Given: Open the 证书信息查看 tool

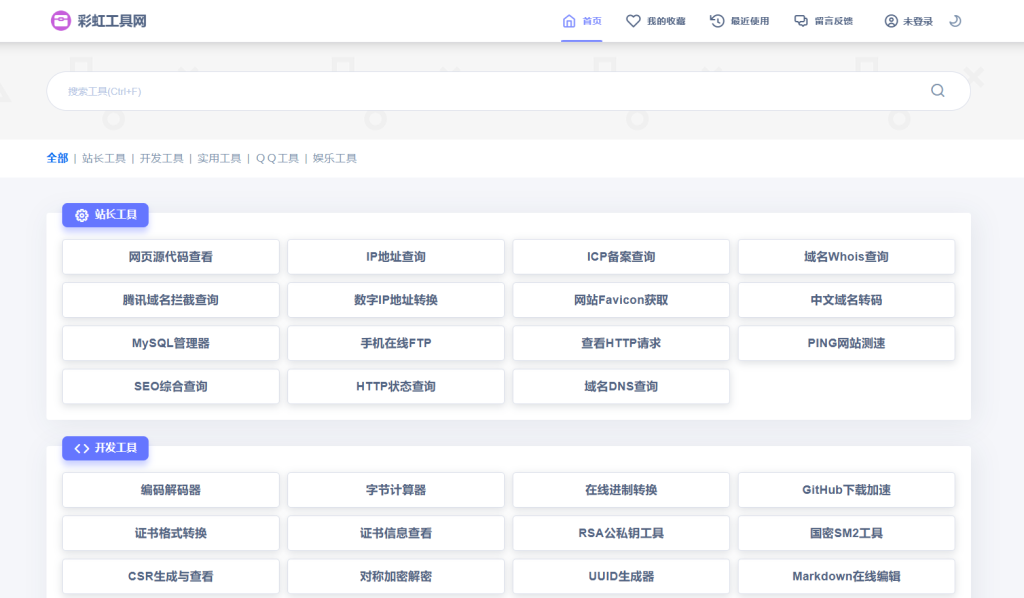Looking at the screenshot, I should tap(396, 533).
